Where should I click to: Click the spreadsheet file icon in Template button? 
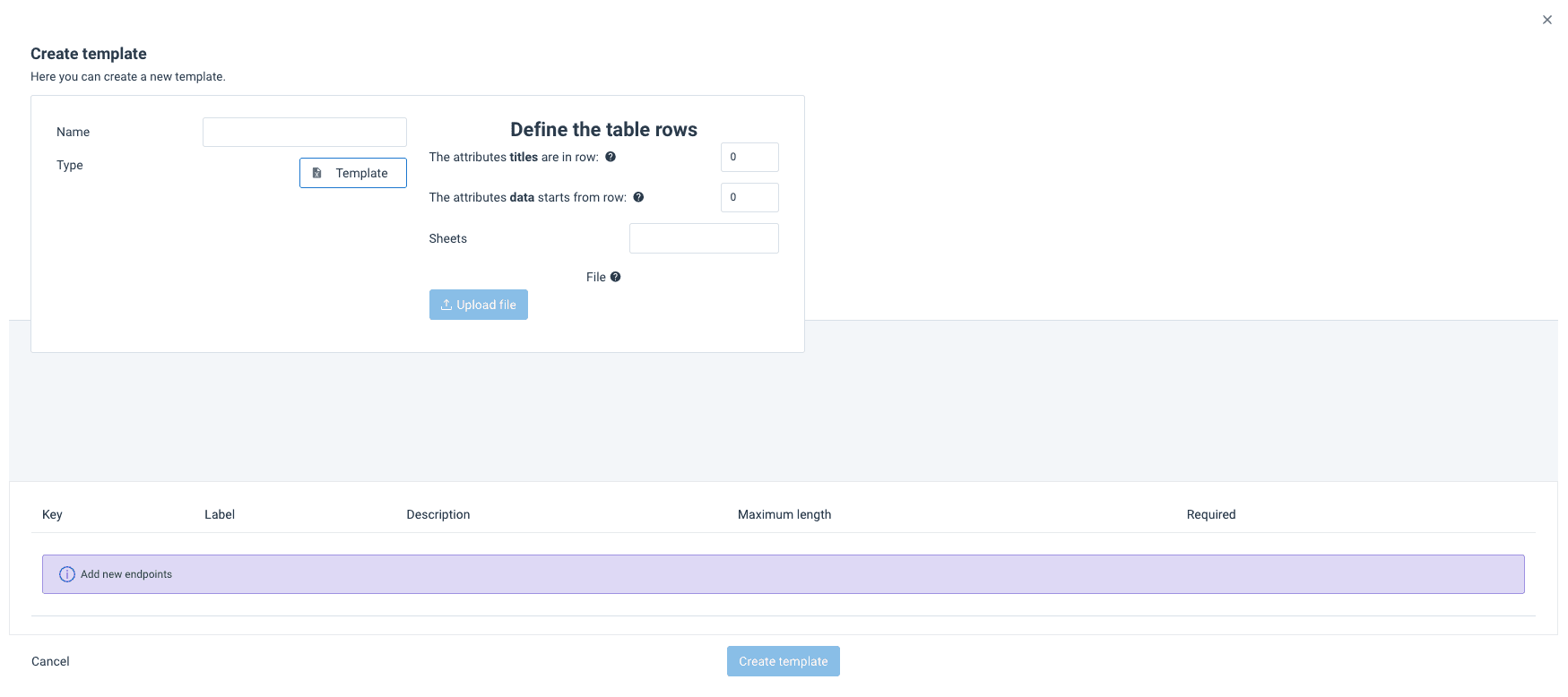(x=316, y=173)
